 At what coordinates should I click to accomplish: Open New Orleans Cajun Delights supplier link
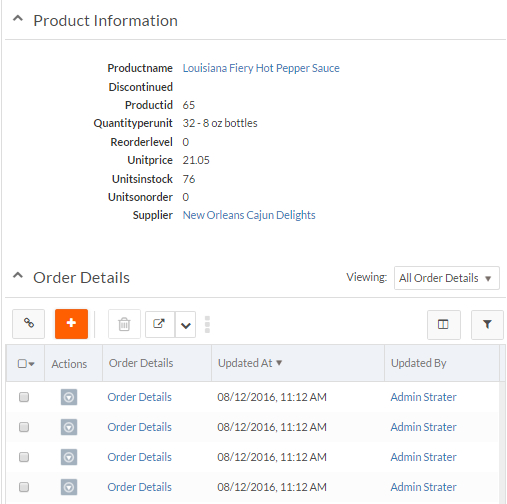(x=249, y=215)
